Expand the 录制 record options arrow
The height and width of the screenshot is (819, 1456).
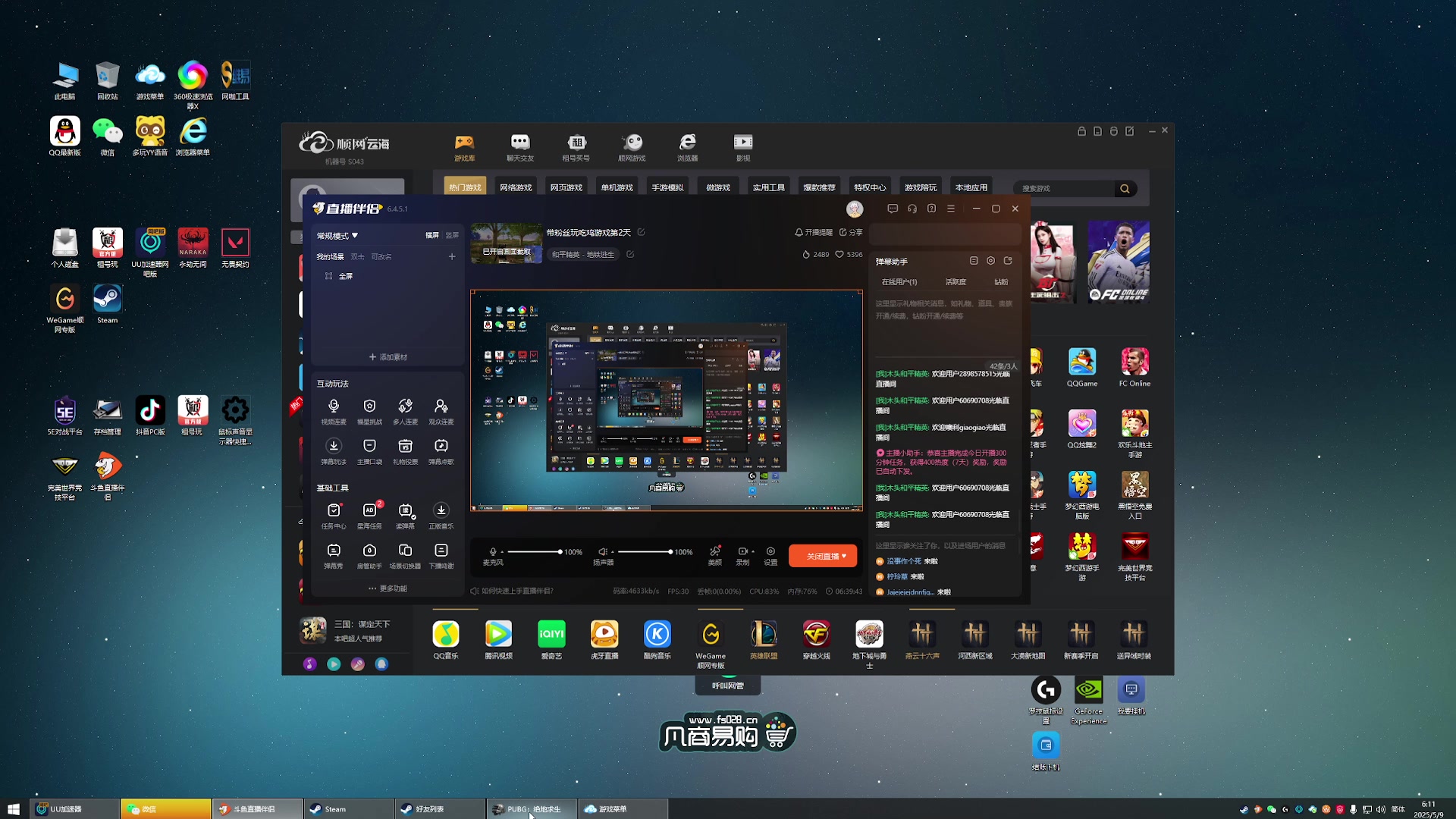pos(753,551)
